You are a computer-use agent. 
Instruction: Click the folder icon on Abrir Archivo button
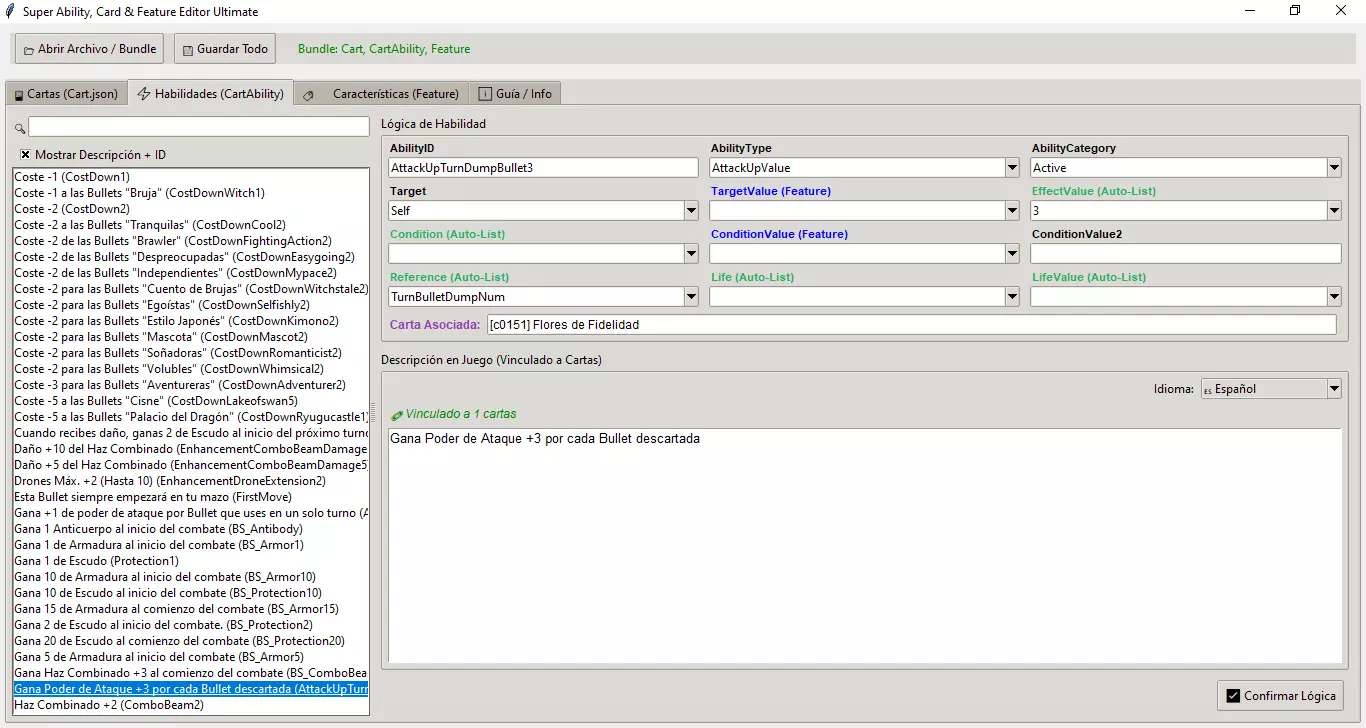tap(29, 50)
